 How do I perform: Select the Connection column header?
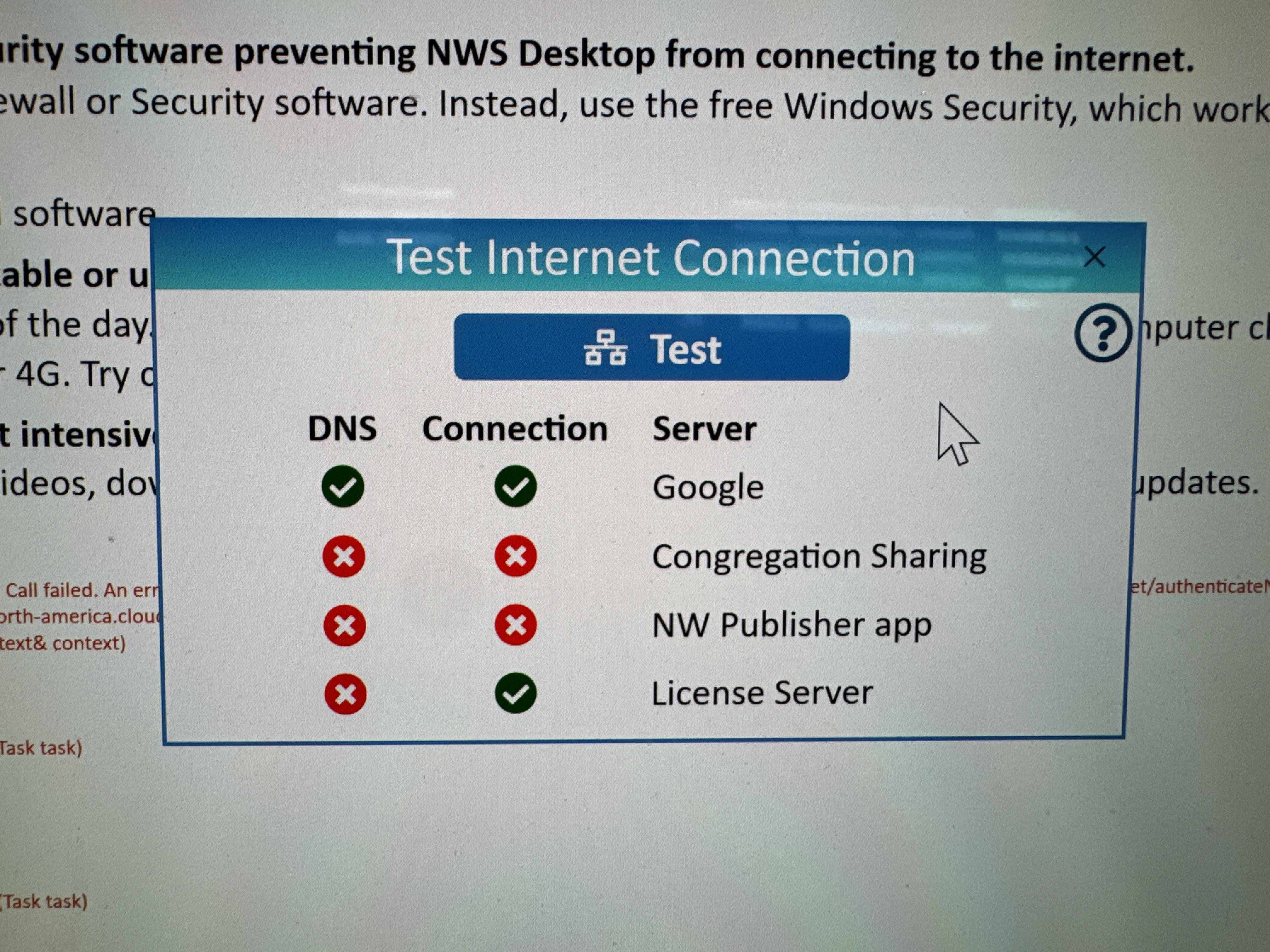pos(515,429)
